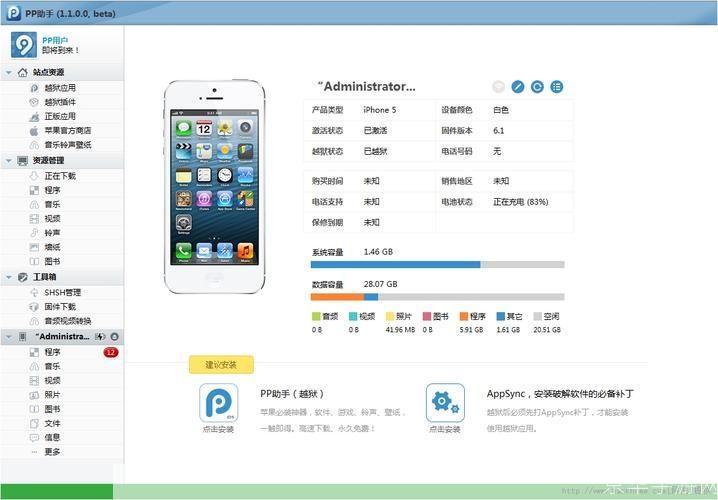Viewport: 718px width, 500px height.
Task: Open 文件 under the Administrator device
Action: pos(52,423)
